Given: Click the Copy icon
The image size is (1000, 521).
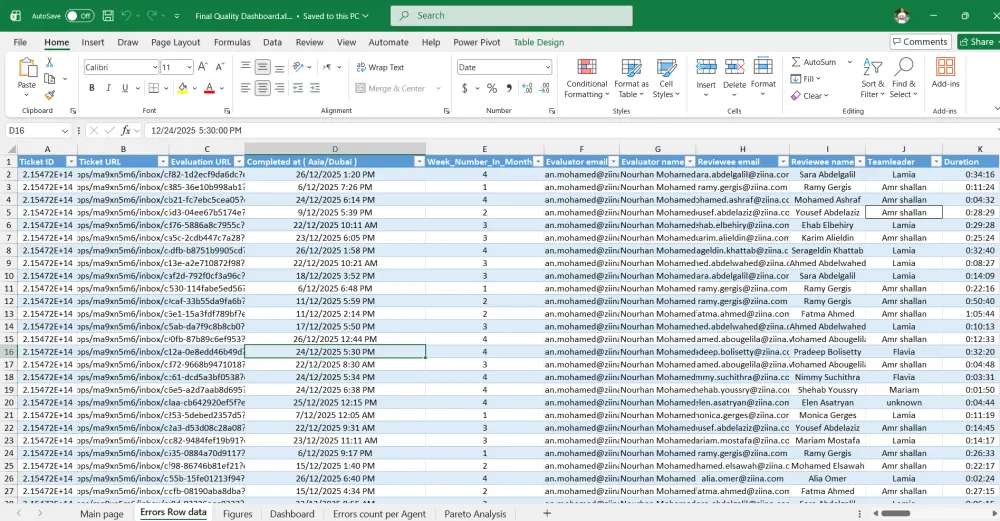Looking at the screenshot, I should [x=49, y=78].
